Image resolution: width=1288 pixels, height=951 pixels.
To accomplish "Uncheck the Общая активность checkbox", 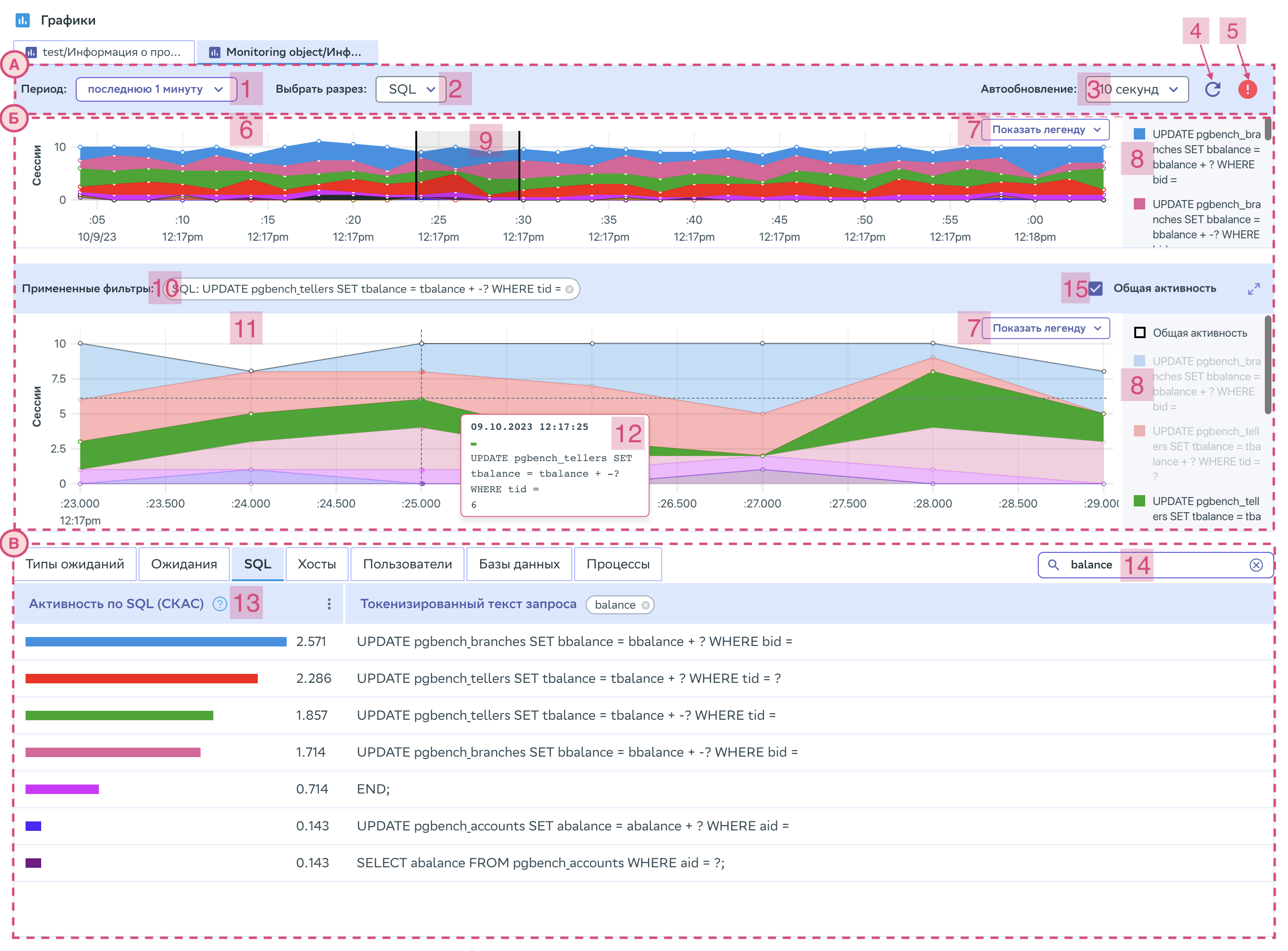I will (x=1095, y=288).
